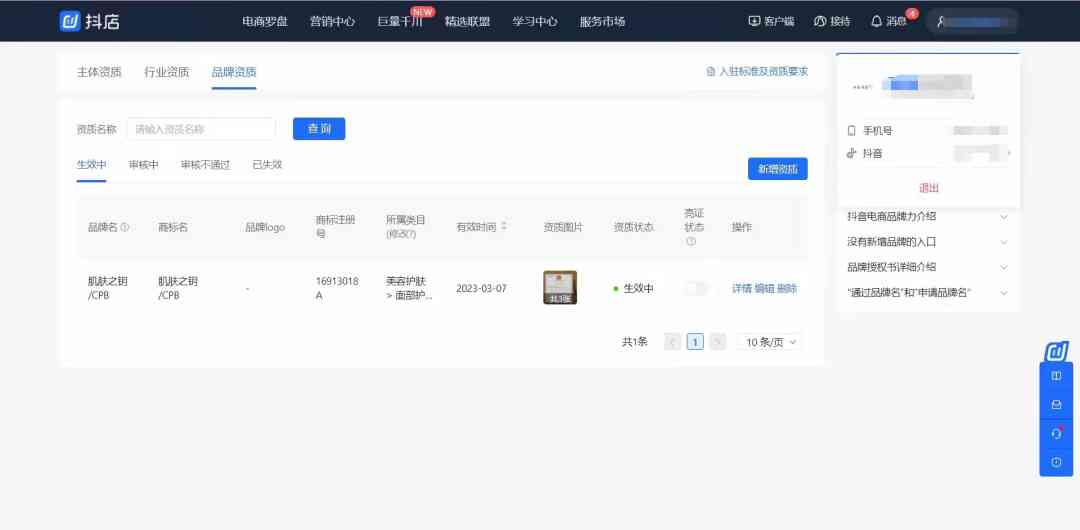Click help icon next to 品牌名 header
This screenshot has height=530, width=1080.
click(125, 227)
